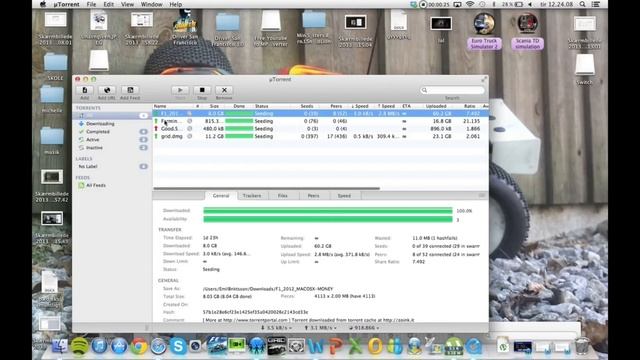This screenshot has height=360, width=640.
Task: Open Safari from the Dock
Action: click(158, 346)
